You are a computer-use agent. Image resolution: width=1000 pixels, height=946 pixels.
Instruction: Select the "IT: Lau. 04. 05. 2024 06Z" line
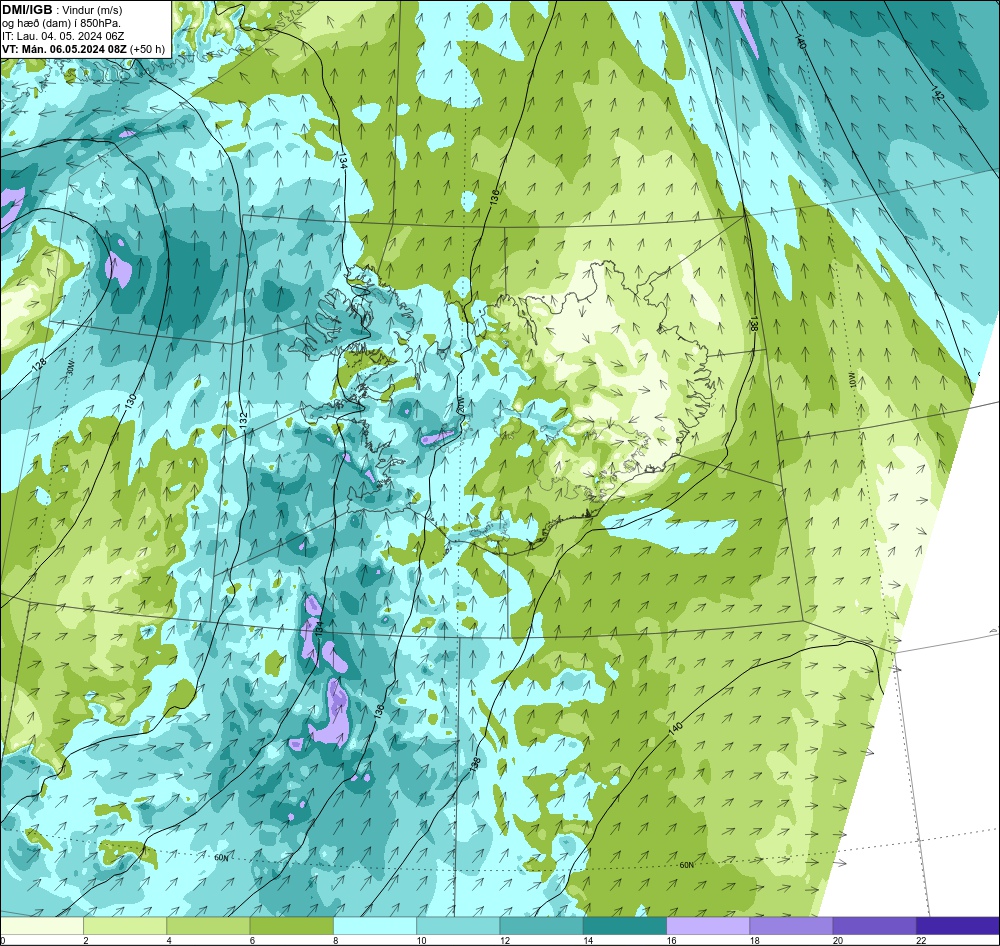[62, 36]
